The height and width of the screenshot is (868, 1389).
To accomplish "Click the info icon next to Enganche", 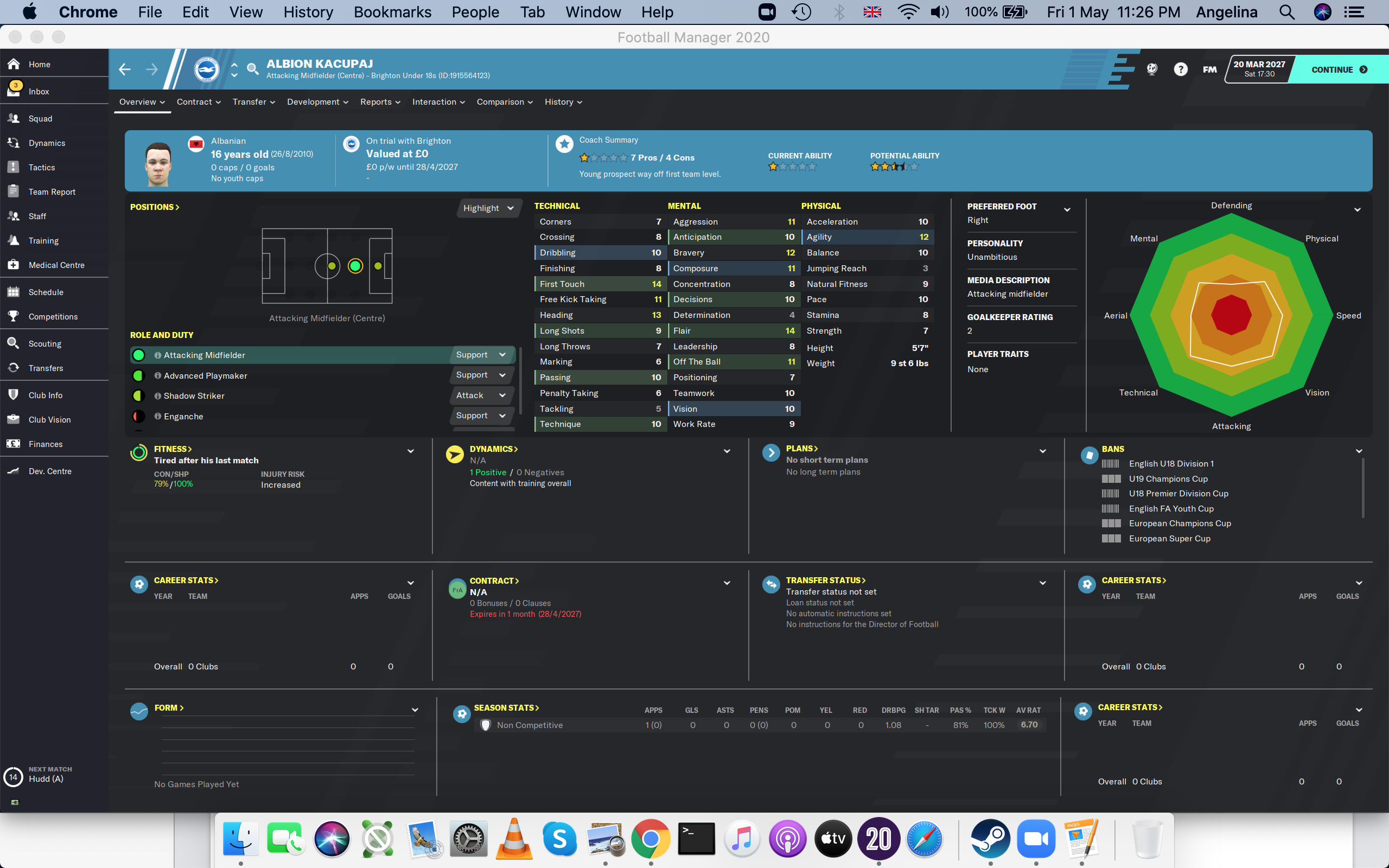I will tap(157, 416).
